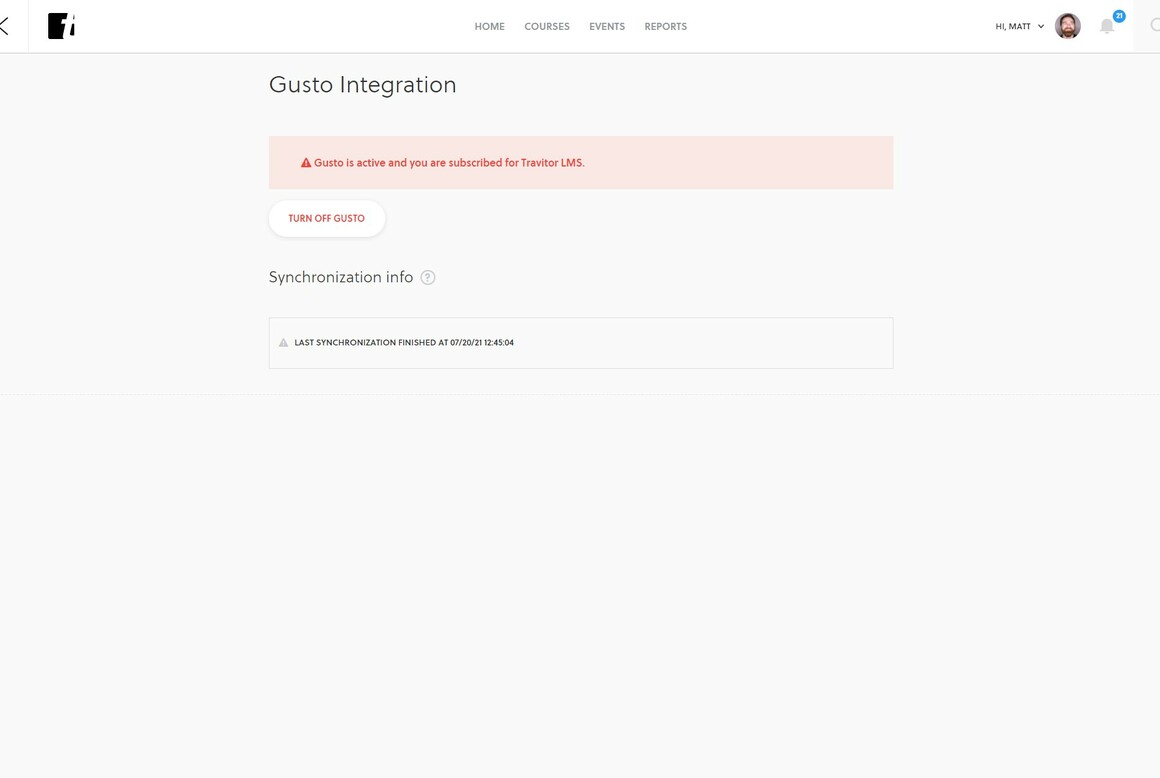
Task: Click the search magnifier icon
Action: click(x=1155, y=26)
